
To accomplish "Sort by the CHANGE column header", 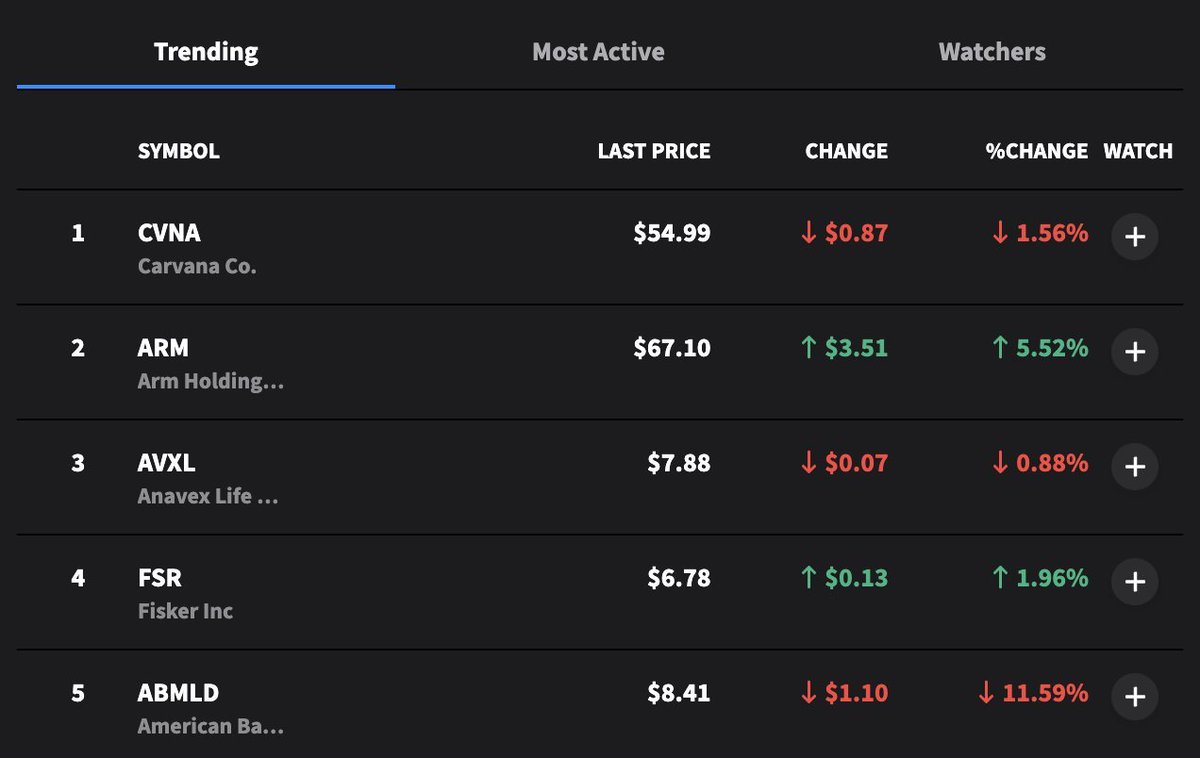I will (846, 151).
